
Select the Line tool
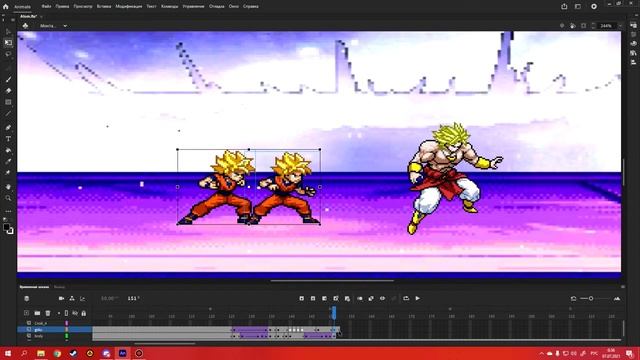[x=8, y=114]
